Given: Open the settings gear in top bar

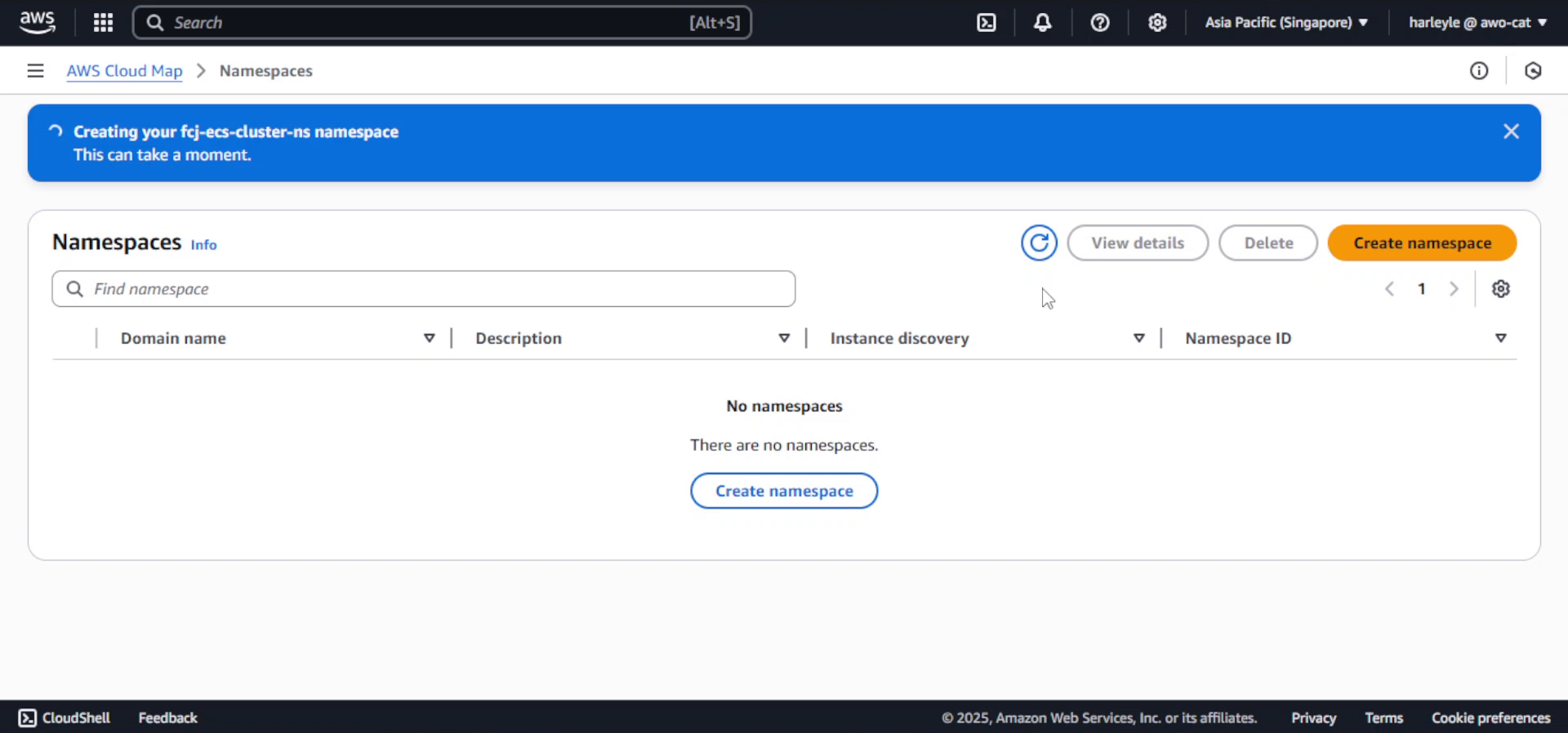Looking at the screenshot, I should (x=1157, y=23).
